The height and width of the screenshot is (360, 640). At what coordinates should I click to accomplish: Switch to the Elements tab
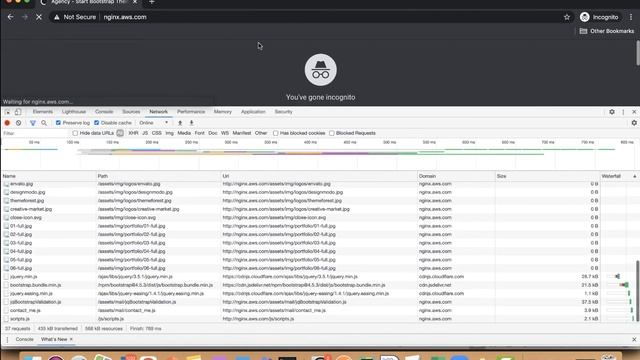click(43, 112)
